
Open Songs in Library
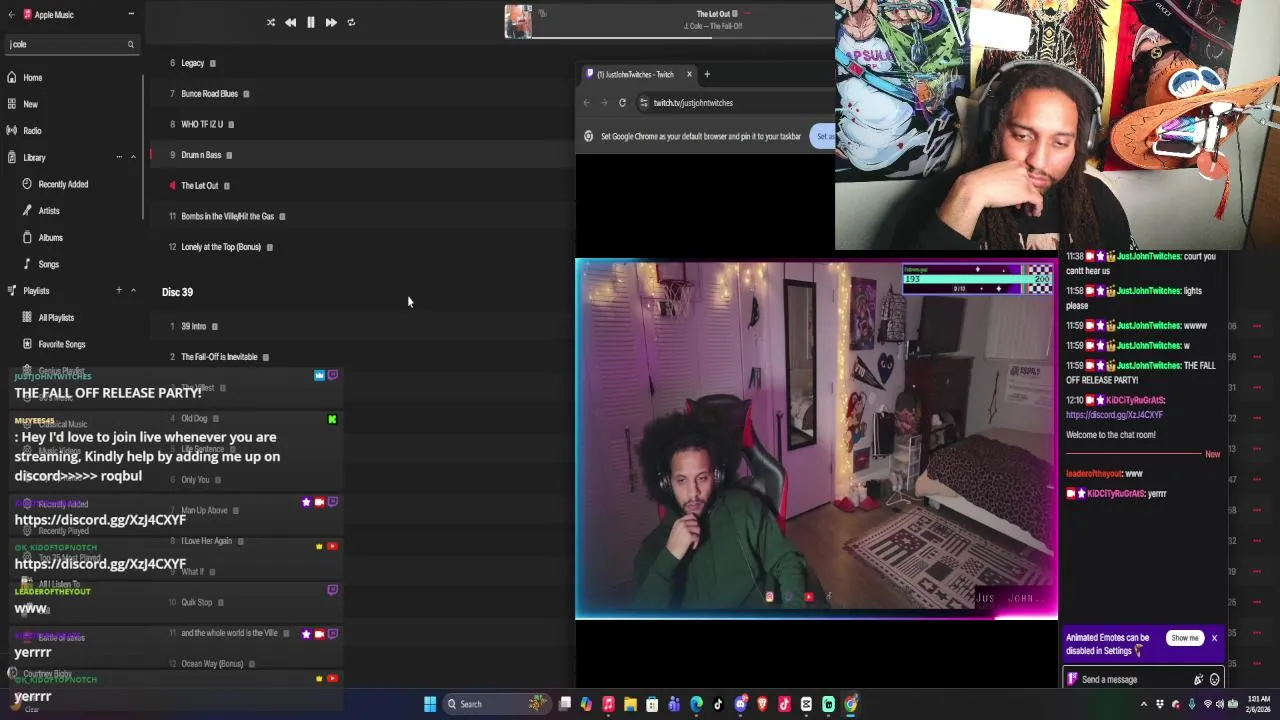(x=48, y=264)
